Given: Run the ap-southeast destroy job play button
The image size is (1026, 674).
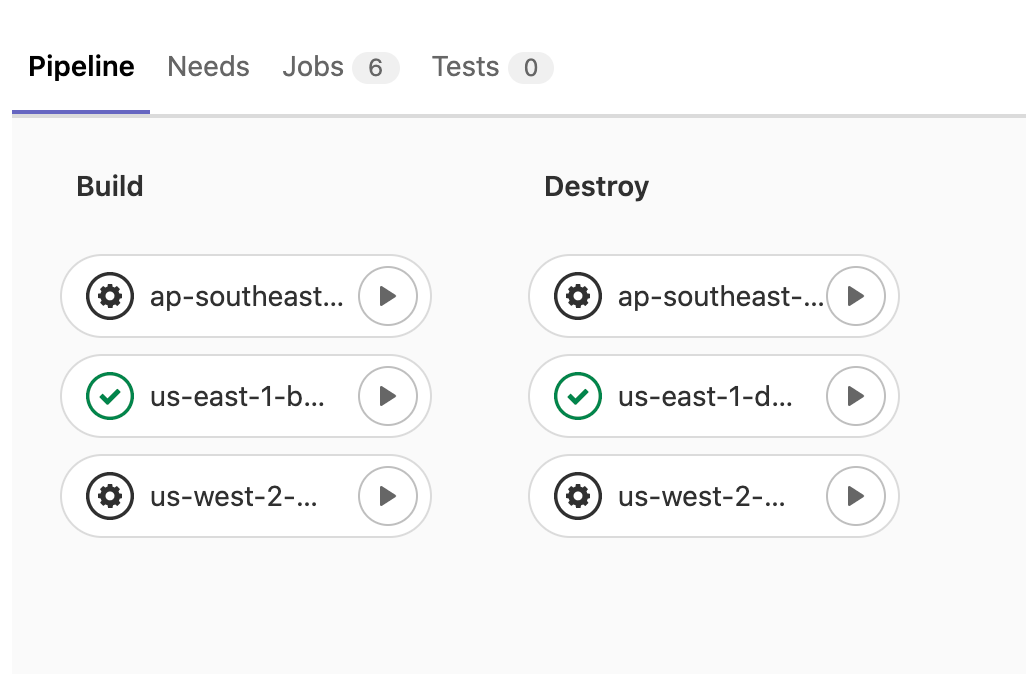Looking at the screenshot, I should (856, 296).
